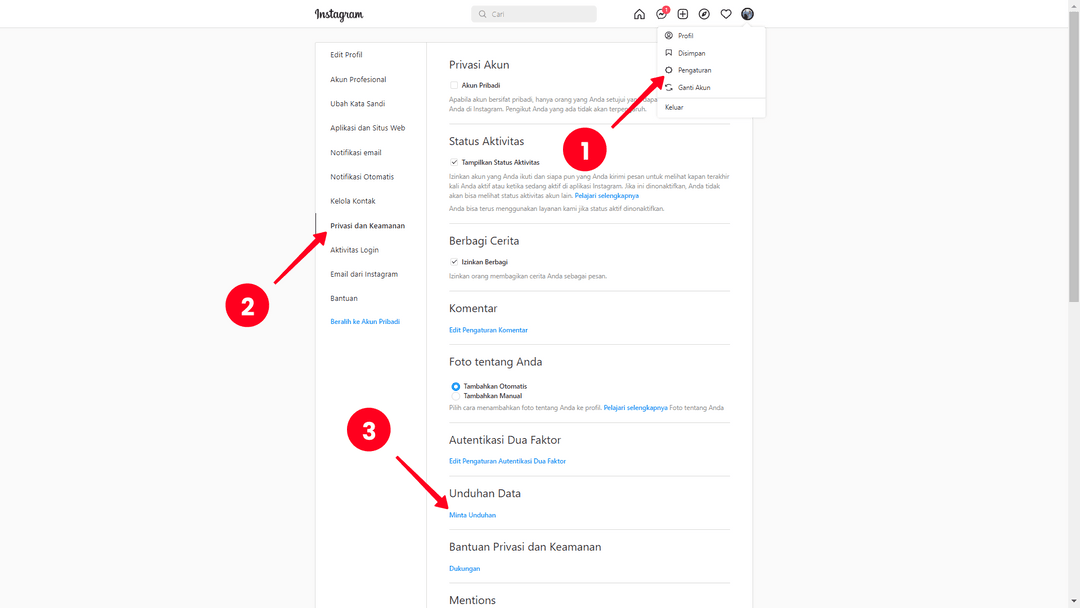Click the Disimpan bookmark icon
1080x608 pixels.
[669, 52]
